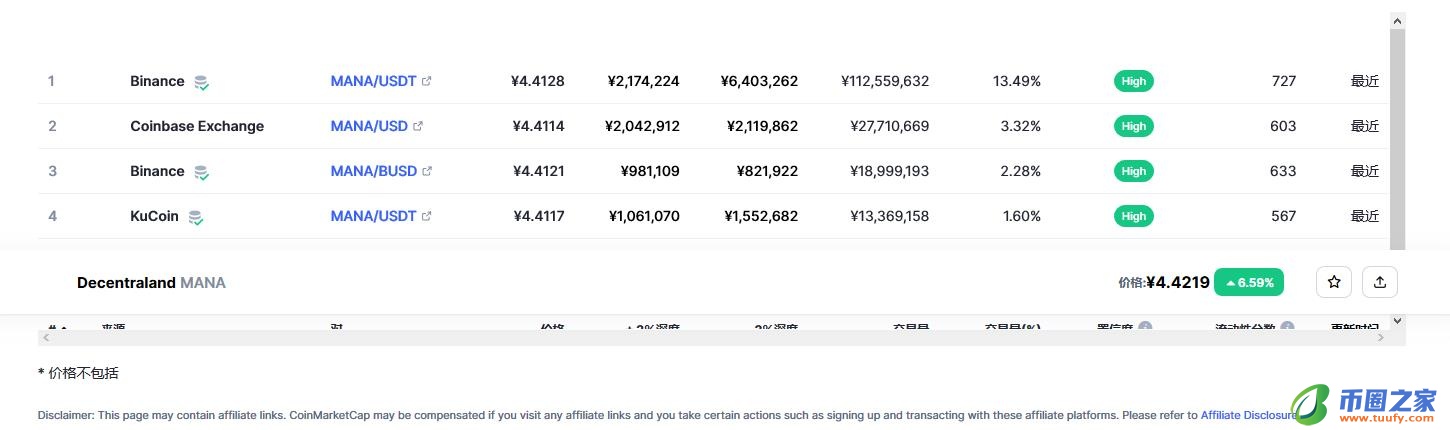Screen dimensions: 1450x430
Task: Click the green 6.59% price change badge
Action: pos(1249,282)
